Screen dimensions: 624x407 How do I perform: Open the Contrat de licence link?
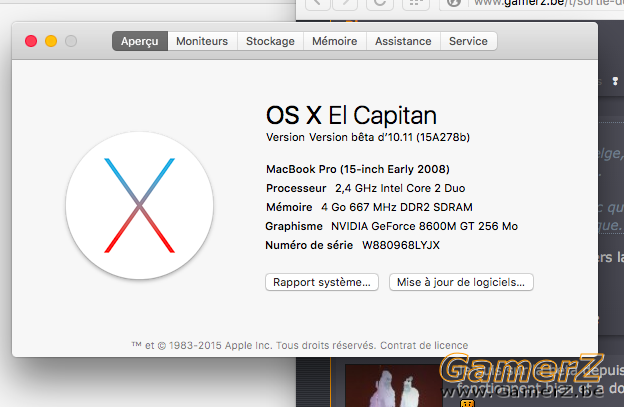[424, 345]
